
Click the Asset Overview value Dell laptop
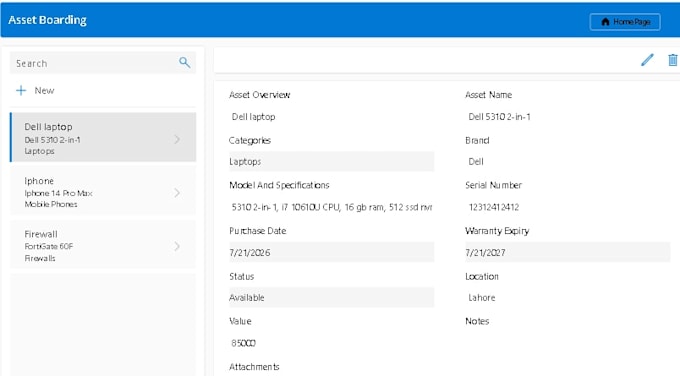tap(253, 117)
